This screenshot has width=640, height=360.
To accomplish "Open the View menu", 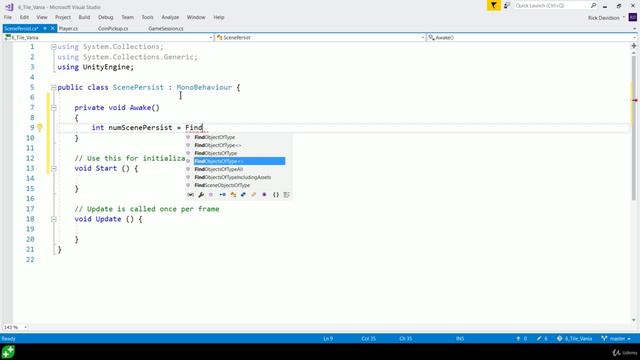I will pos(42,17).
